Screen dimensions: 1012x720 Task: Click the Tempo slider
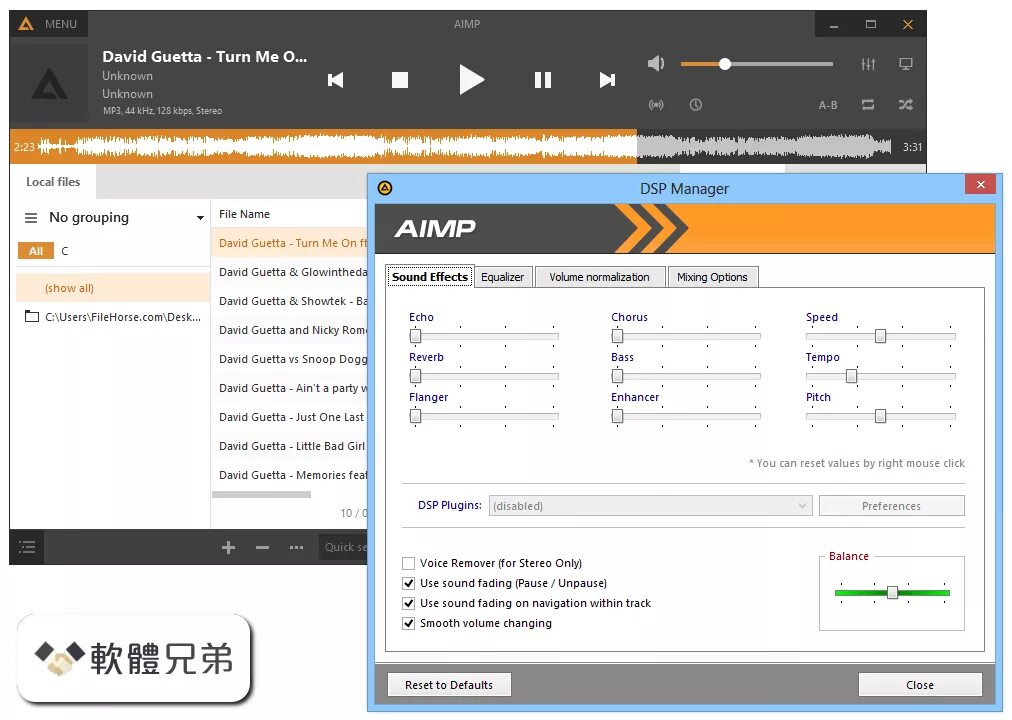pos(881,376)
